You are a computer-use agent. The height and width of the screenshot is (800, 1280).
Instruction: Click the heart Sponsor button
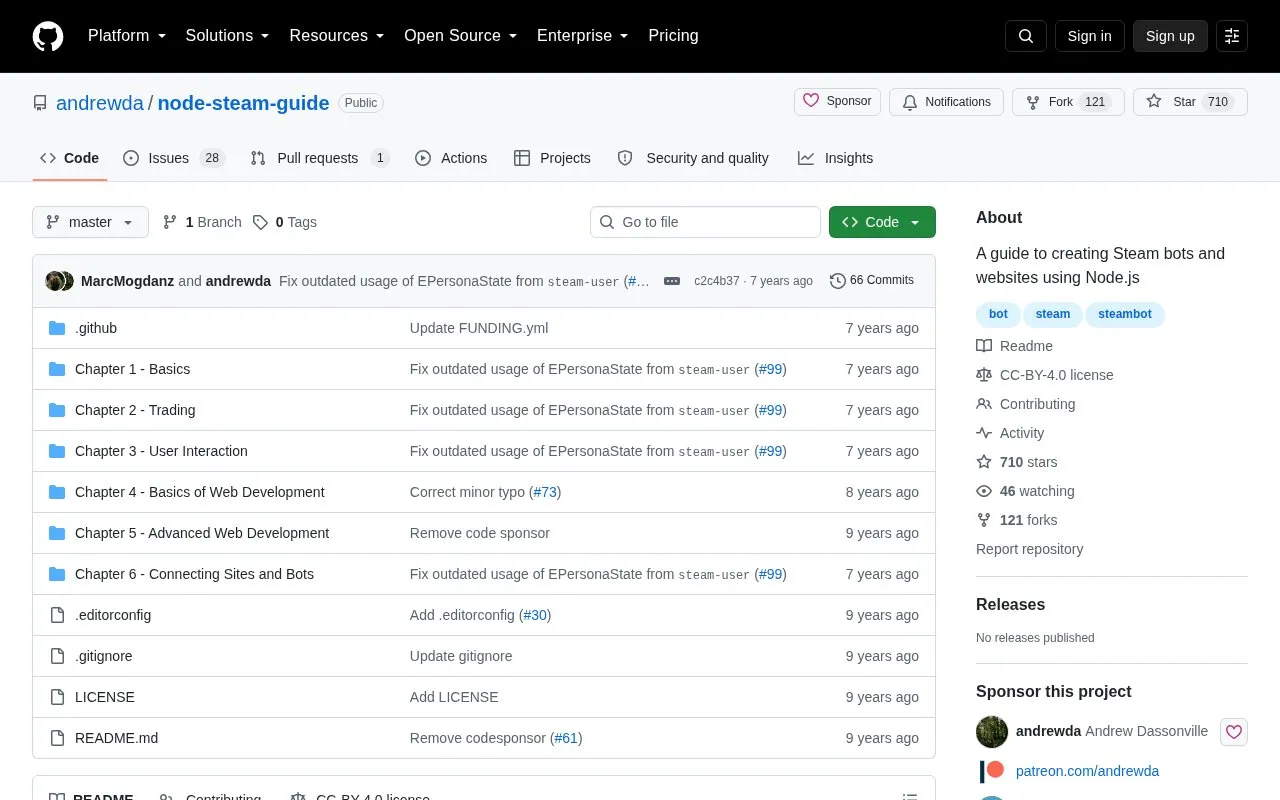pos(837,102)
